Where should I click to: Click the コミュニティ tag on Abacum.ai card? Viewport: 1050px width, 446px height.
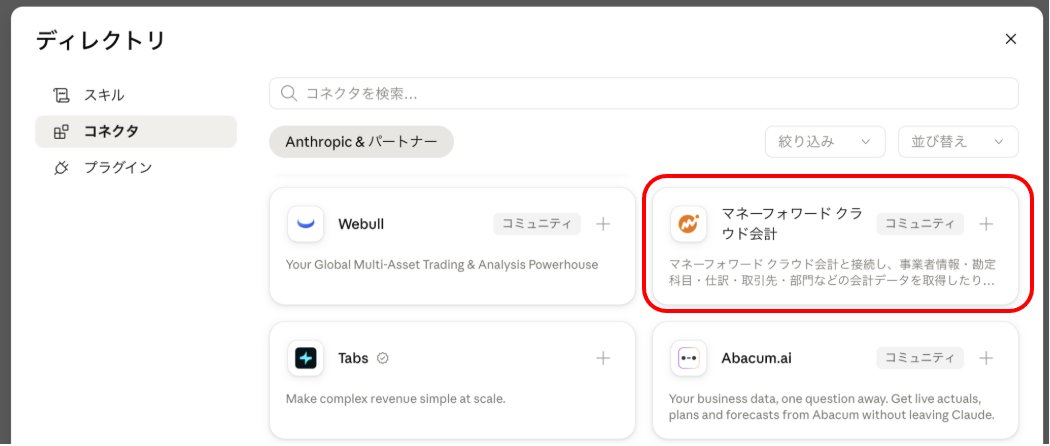(920, 358)
